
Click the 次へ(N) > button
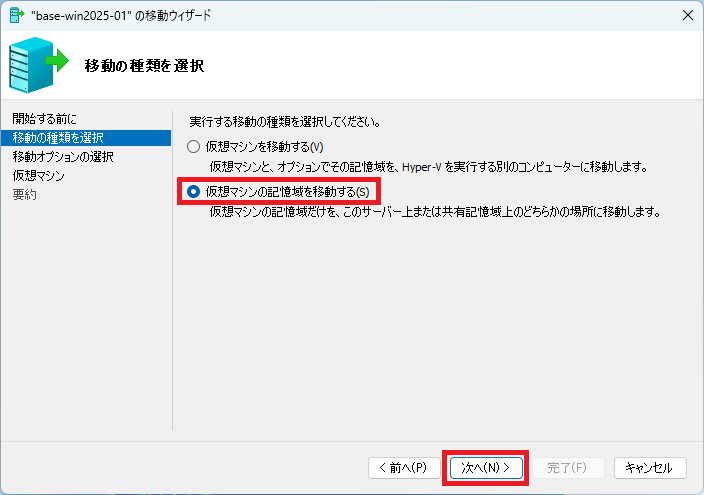[486, 468]
